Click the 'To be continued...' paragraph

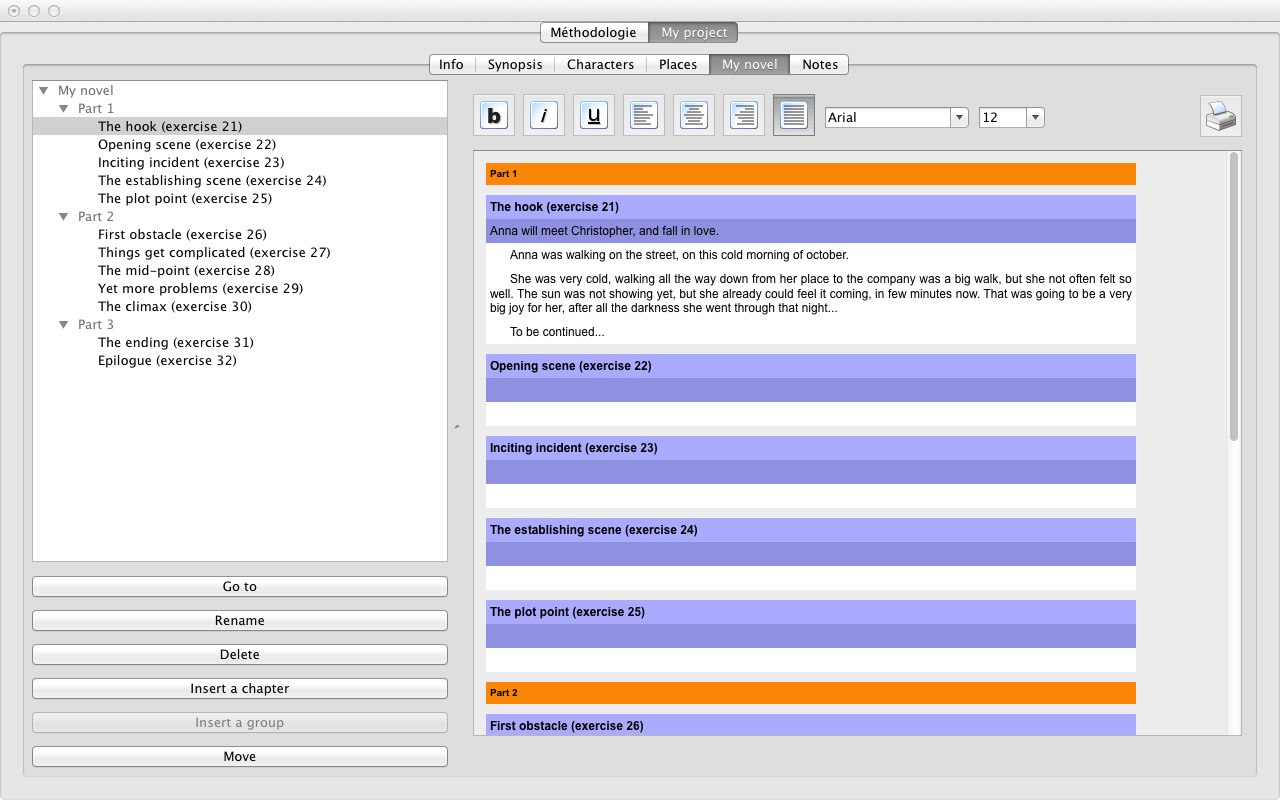pyautogui.click(x=557, y=332)
